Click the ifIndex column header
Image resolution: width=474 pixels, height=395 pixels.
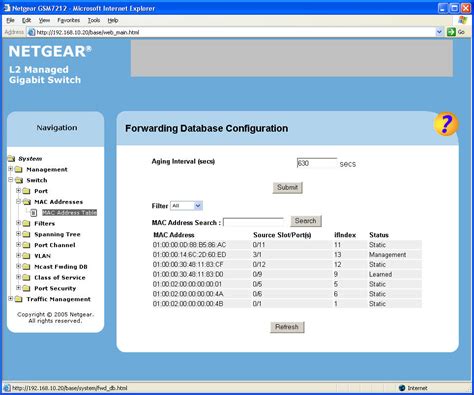click(345, 235)
